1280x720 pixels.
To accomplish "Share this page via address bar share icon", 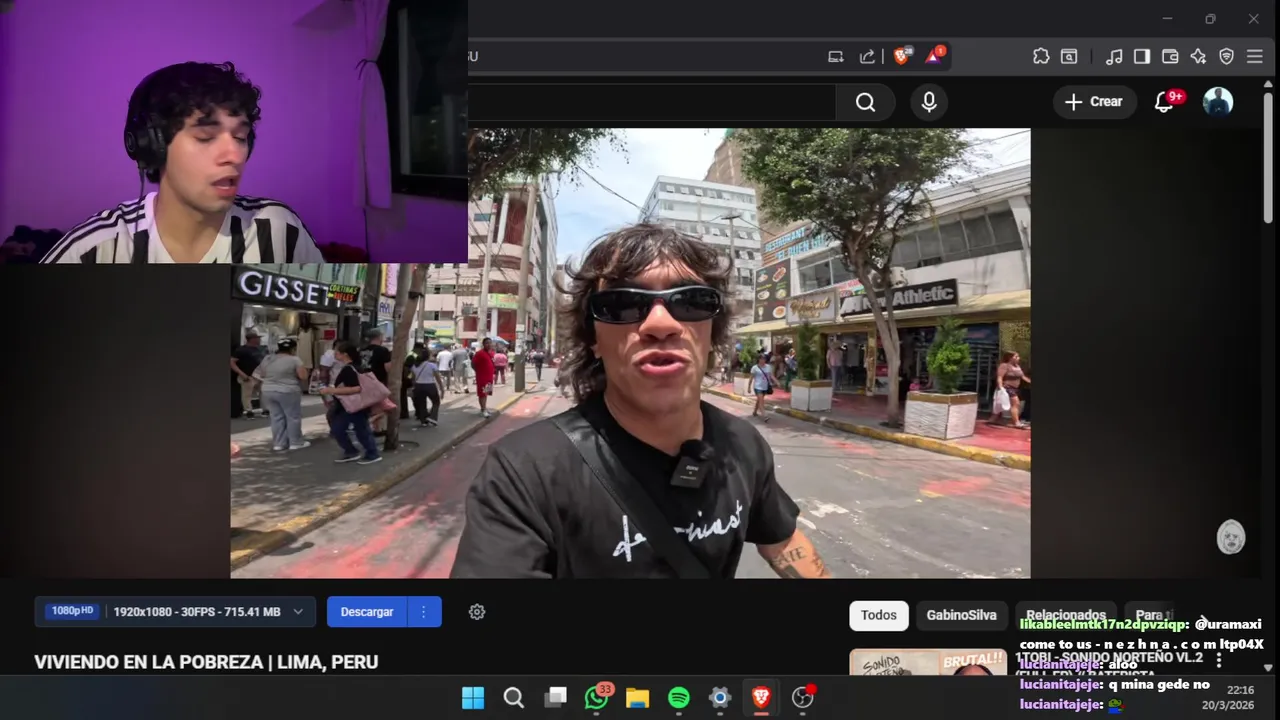I will click(867, 57).
